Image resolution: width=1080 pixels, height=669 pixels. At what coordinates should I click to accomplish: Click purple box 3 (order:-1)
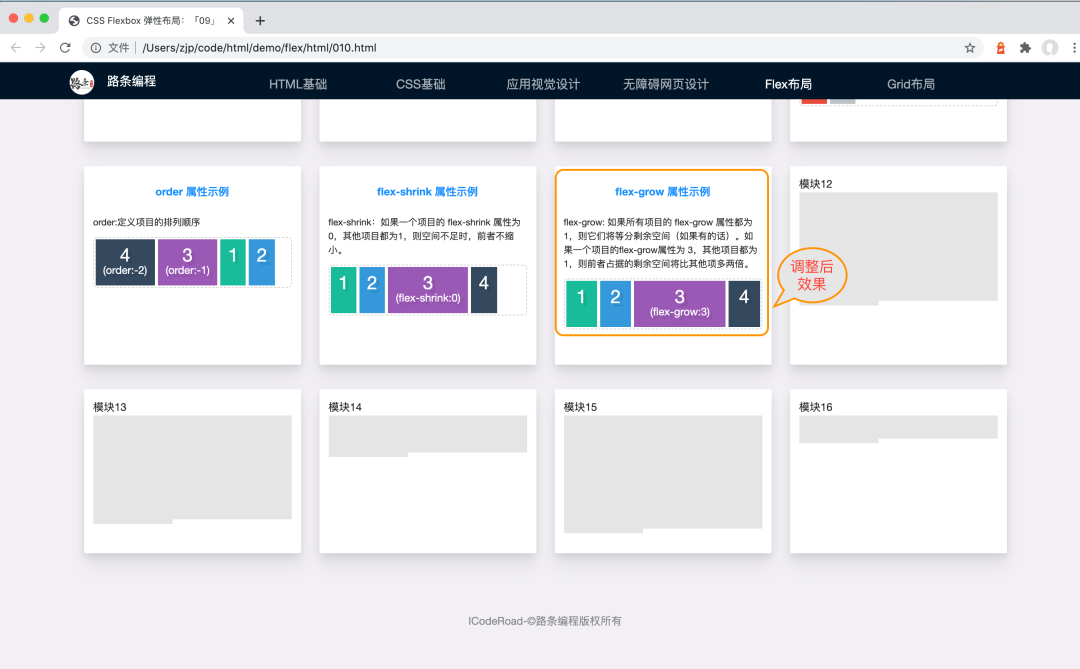pyautogui.click(x=187, y=262)
